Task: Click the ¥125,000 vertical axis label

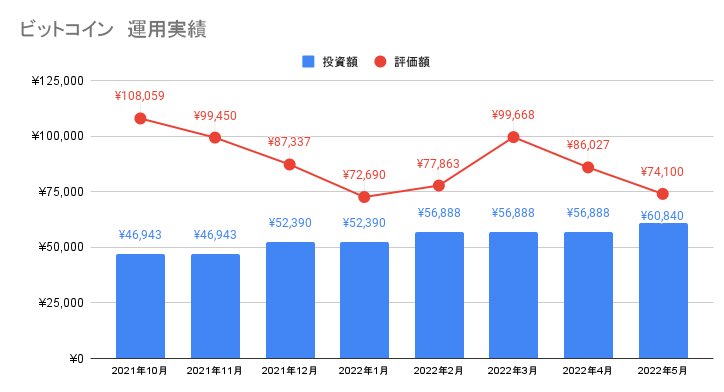Action: [x=58, y=81]
